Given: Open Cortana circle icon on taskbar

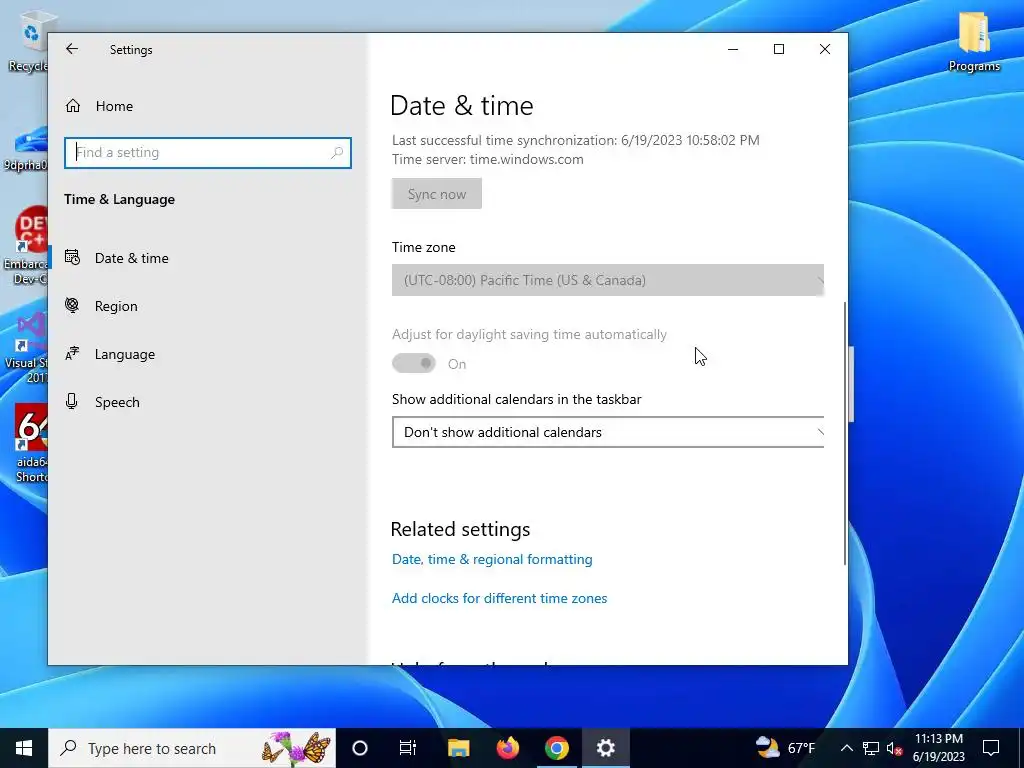Looking at the screenshot, I should coord(360,748).
